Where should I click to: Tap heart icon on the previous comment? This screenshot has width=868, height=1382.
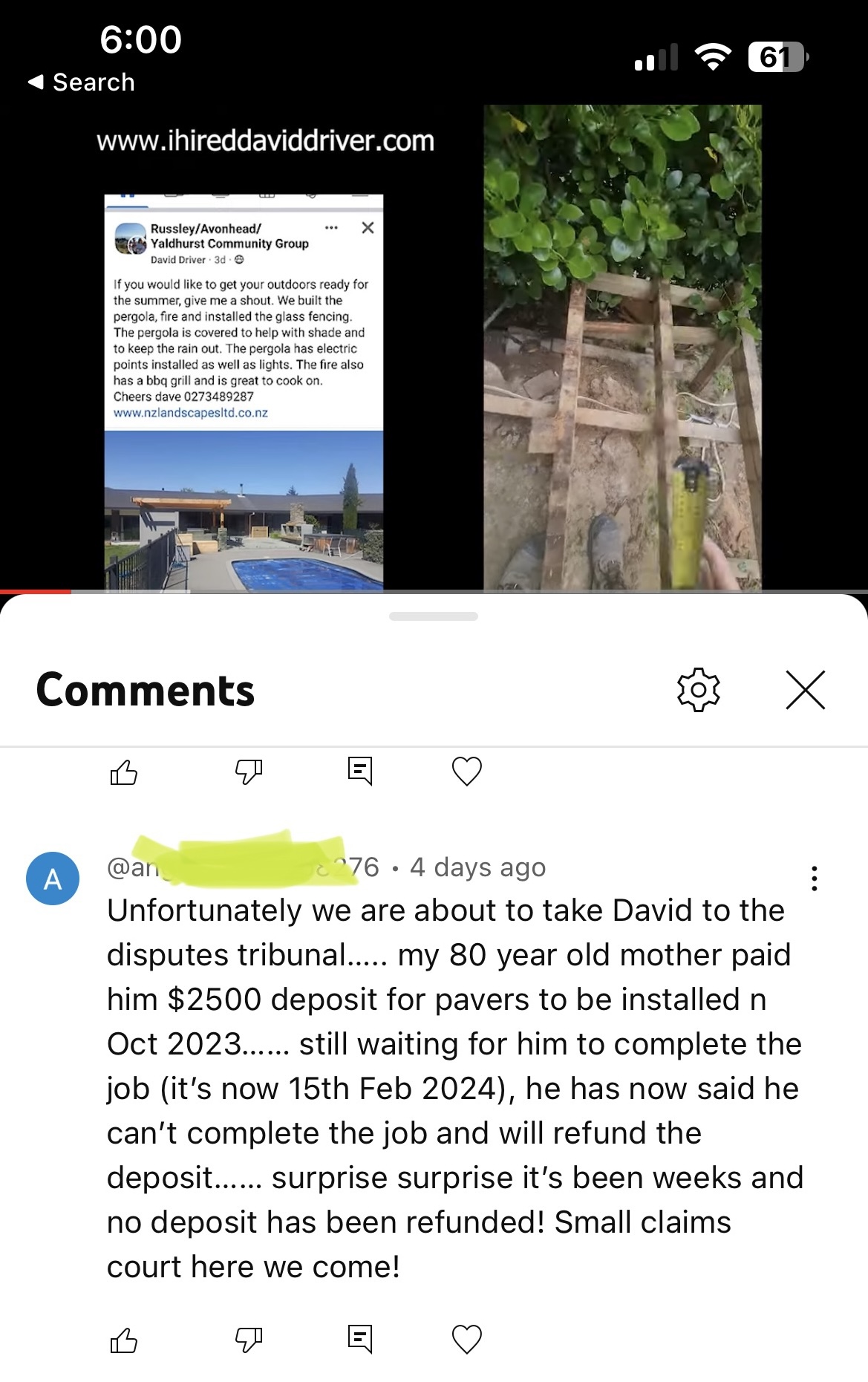(x=467, y=772)
